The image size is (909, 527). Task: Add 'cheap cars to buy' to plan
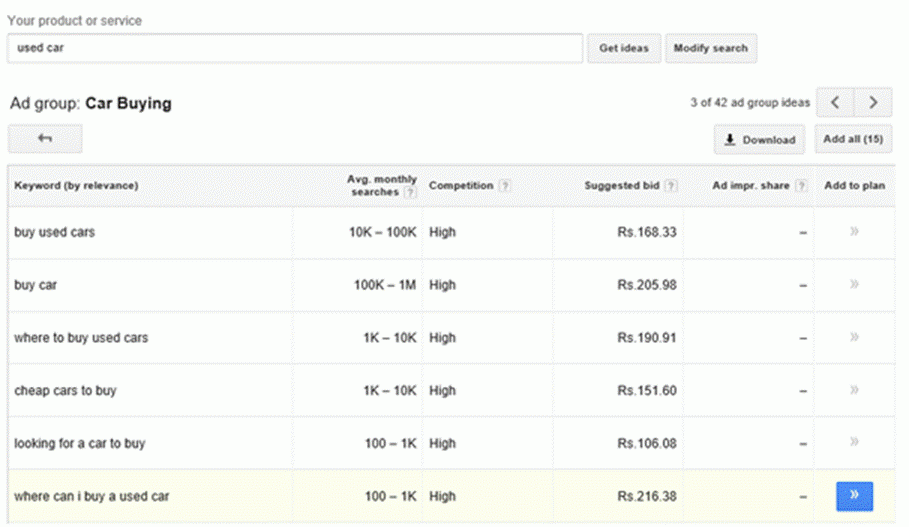854,390
